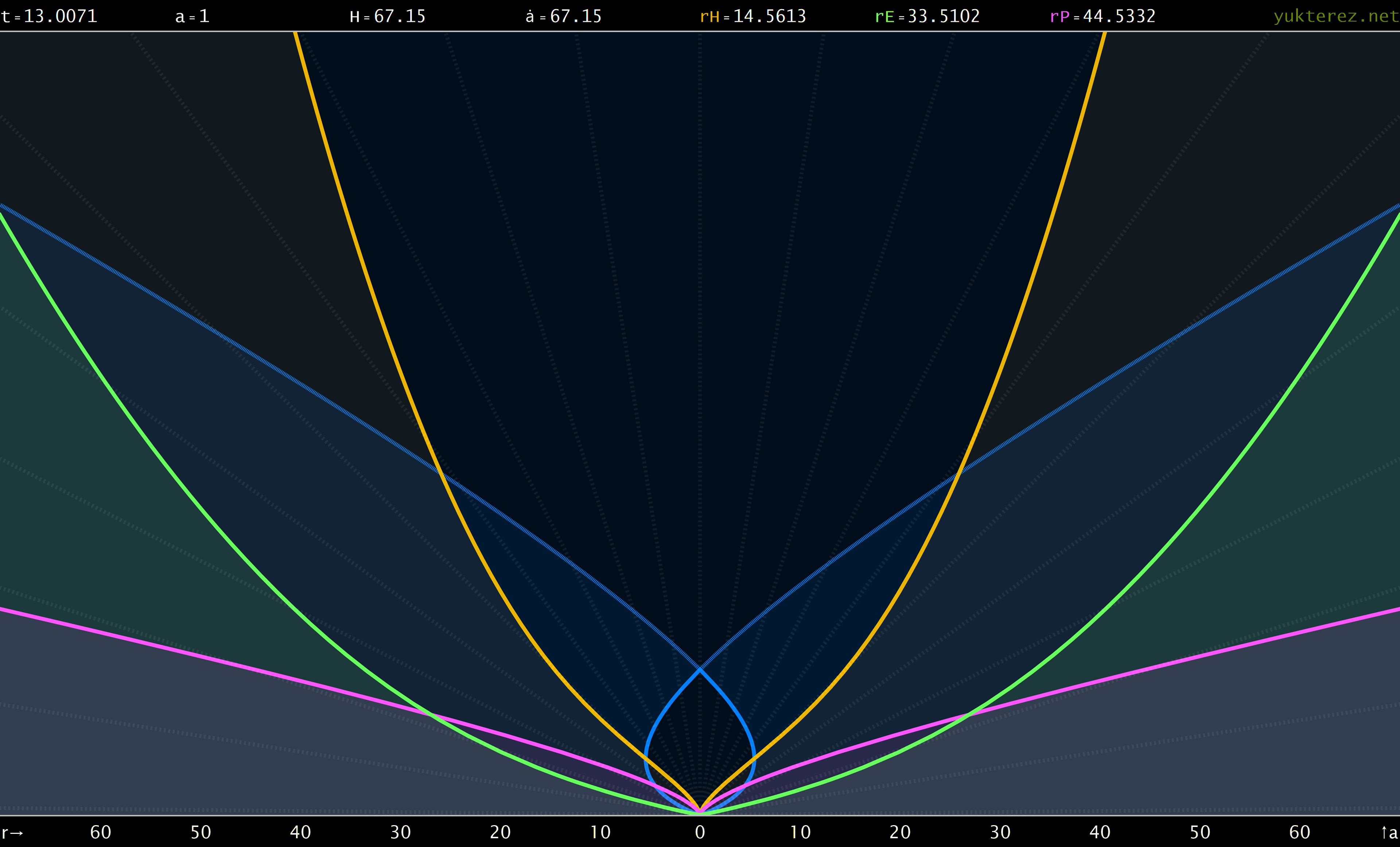Click the t = 13.0071 time readout

pyautogui.click(x=50, y=16)
